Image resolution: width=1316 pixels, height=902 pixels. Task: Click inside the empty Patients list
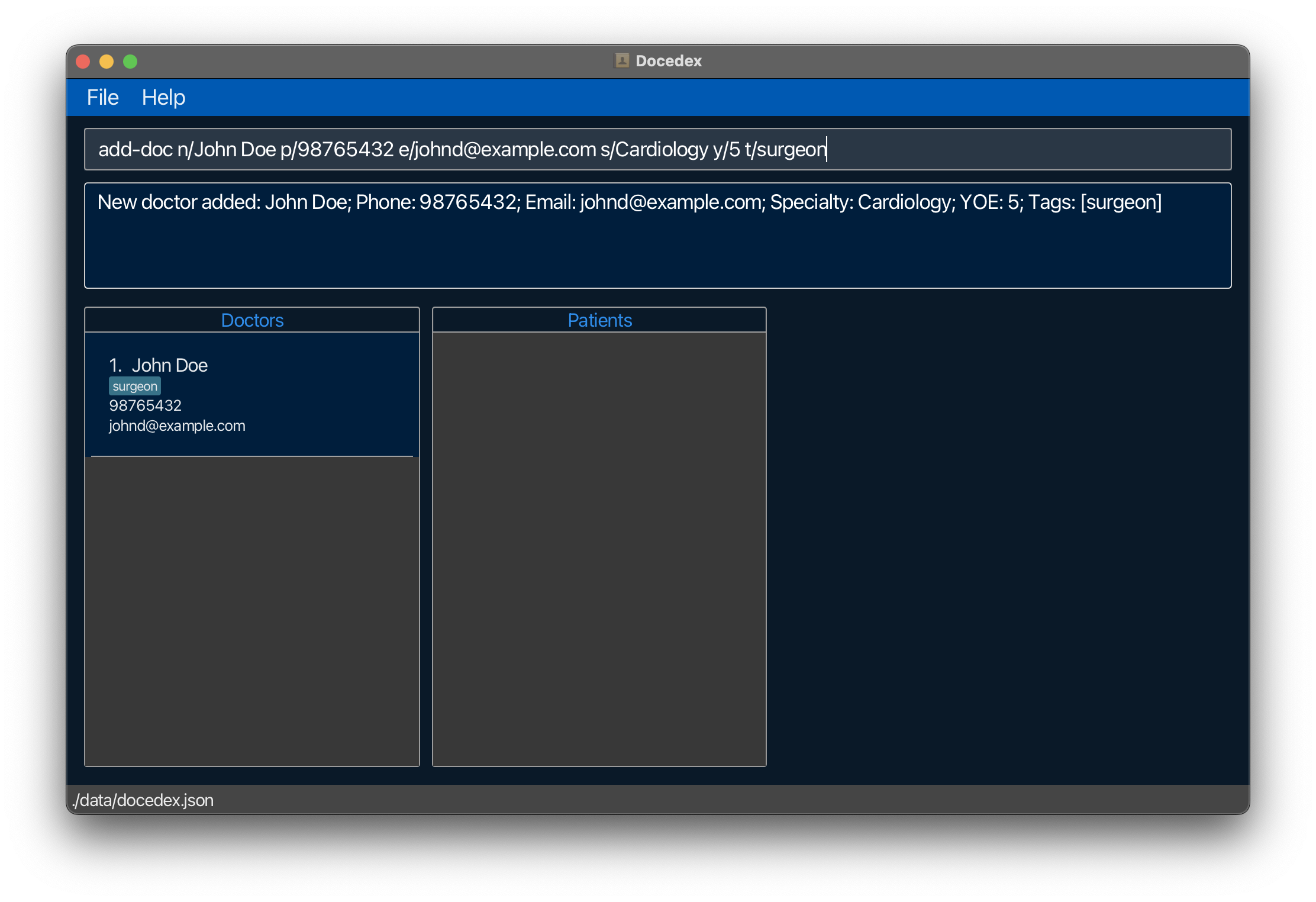pyautogui.click(x=599, y=549)
